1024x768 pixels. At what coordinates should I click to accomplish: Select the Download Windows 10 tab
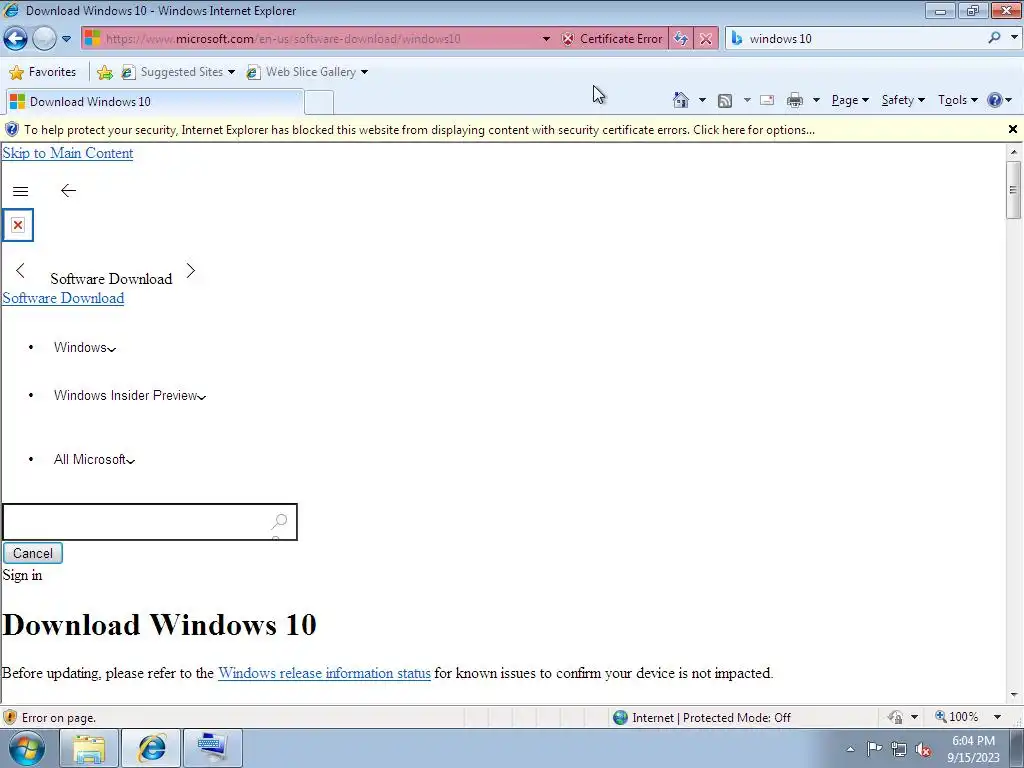tap(154, 101)
